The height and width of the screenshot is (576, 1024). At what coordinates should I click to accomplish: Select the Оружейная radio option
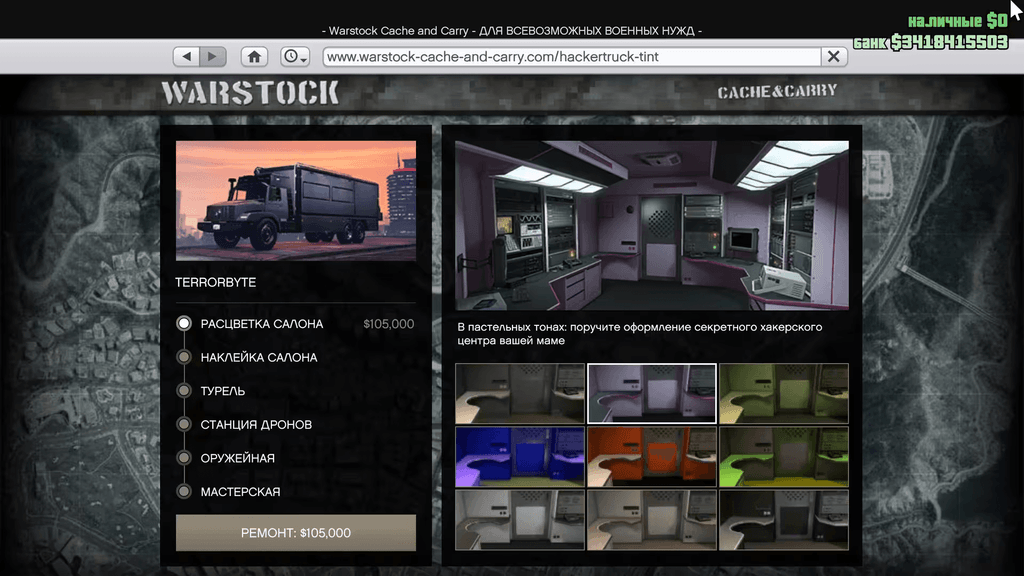(x=184, y=457)
